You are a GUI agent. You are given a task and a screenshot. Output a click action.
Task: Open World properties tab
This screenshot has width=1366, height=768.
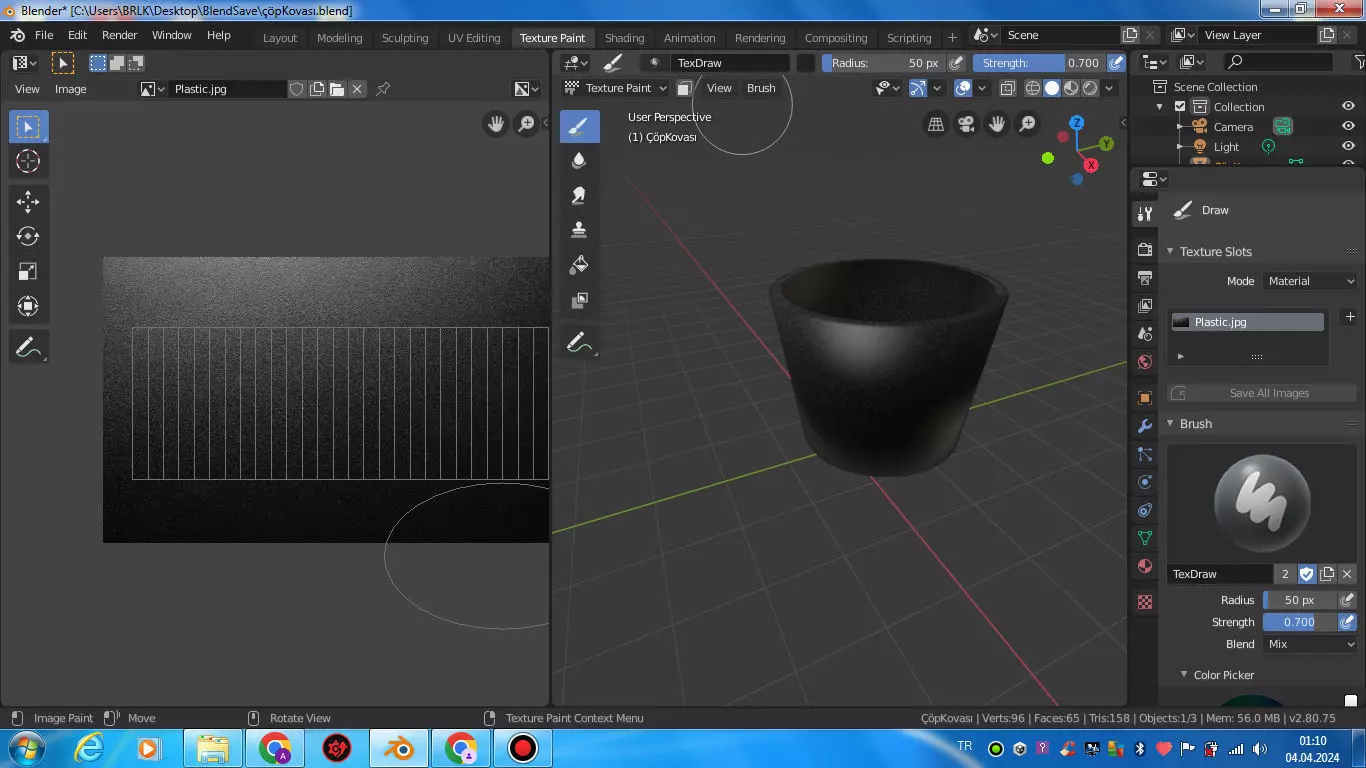1145,361
